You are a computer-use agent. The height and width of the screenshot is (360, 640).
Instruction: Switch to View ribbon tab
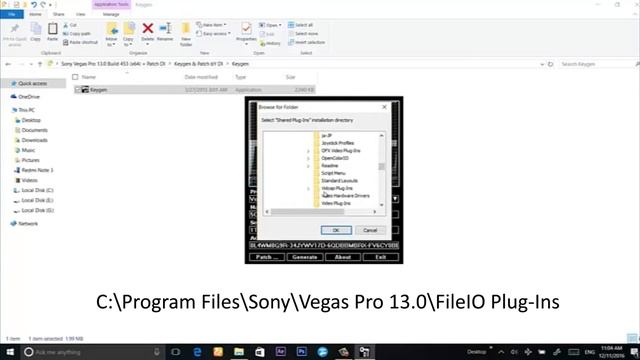[80, 14]
